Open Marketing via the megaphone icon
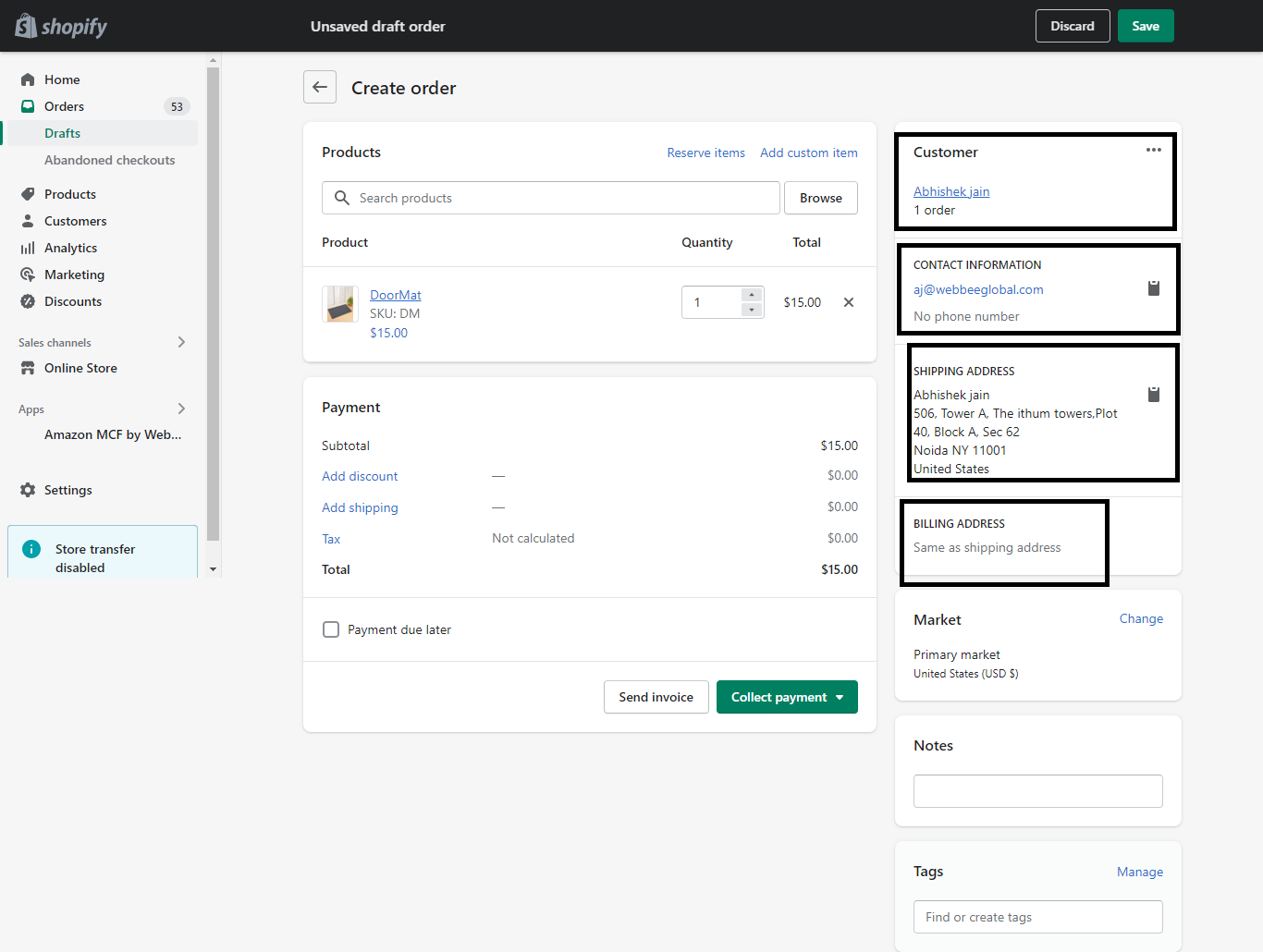The width and height of the screenshot is (1263, 952). (28, 274)
